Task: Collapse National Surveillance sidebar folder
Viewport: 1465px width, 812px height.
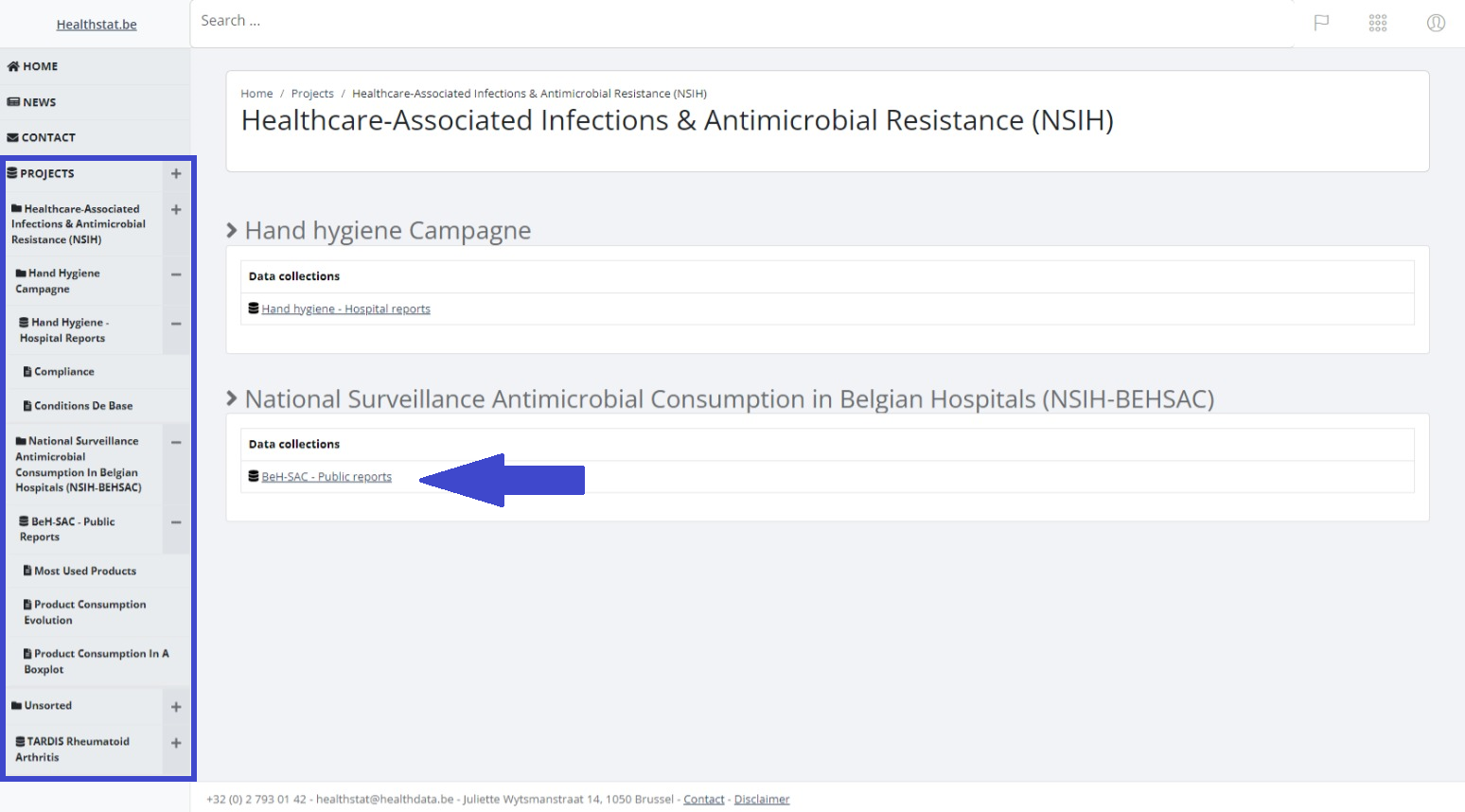Action: tap(176, 442)
